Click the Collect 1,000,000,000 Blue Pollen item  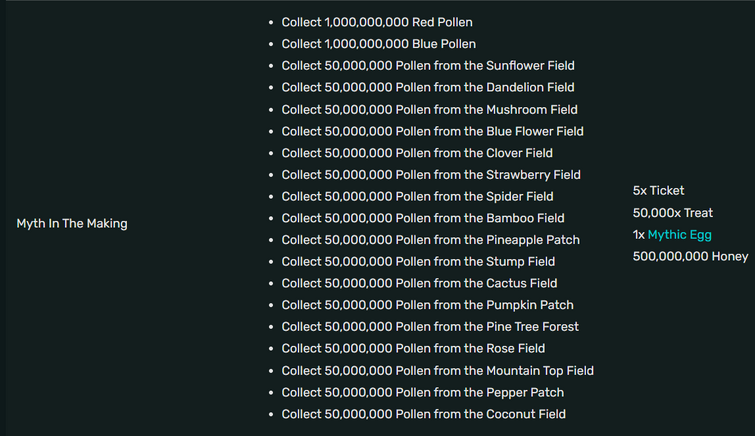coord(378,44)
